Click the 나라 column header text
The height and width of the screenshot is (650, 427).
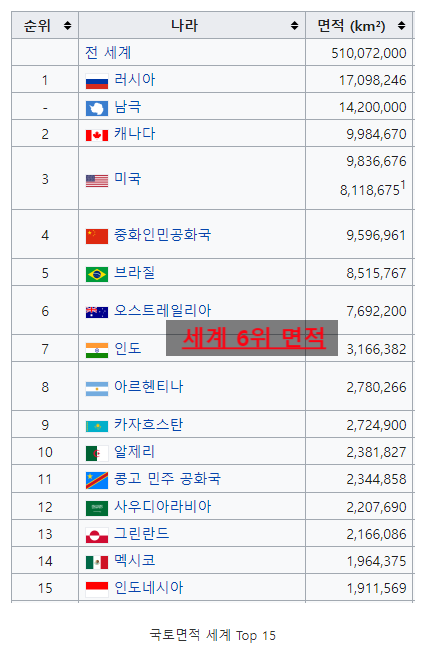coord(184,26)
